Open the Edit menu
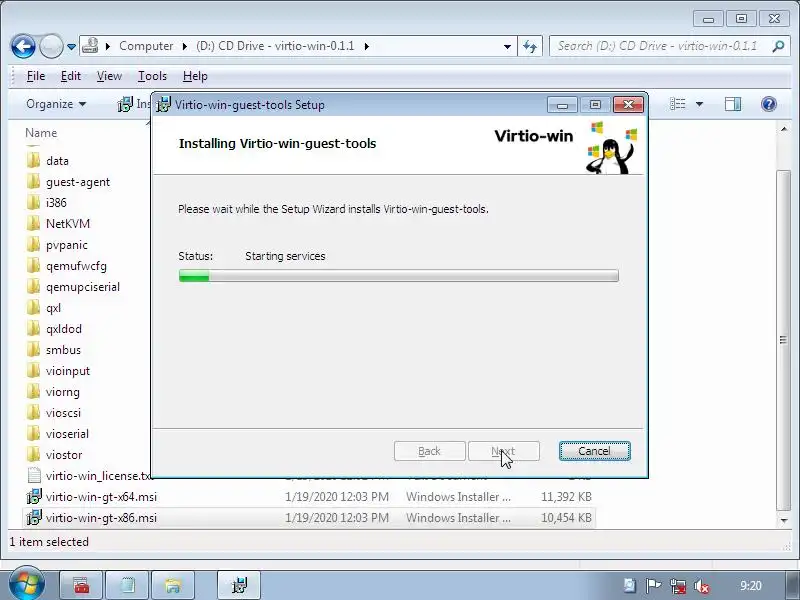The height and width of the screenshot is (600, 800). (x=70, y=76)
